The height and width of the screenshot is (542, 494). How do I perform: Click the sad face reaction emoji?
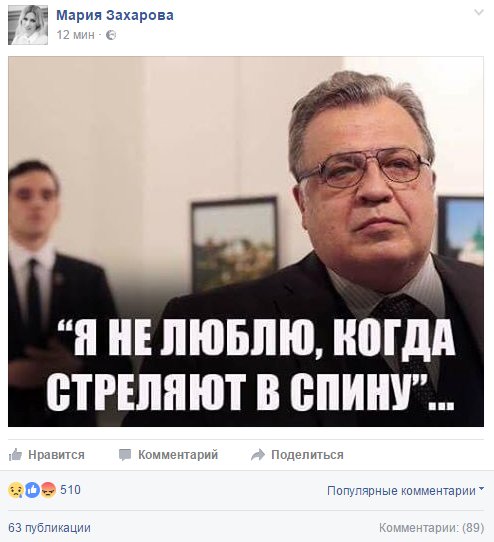pyautogui.click(x=16, y=490)
